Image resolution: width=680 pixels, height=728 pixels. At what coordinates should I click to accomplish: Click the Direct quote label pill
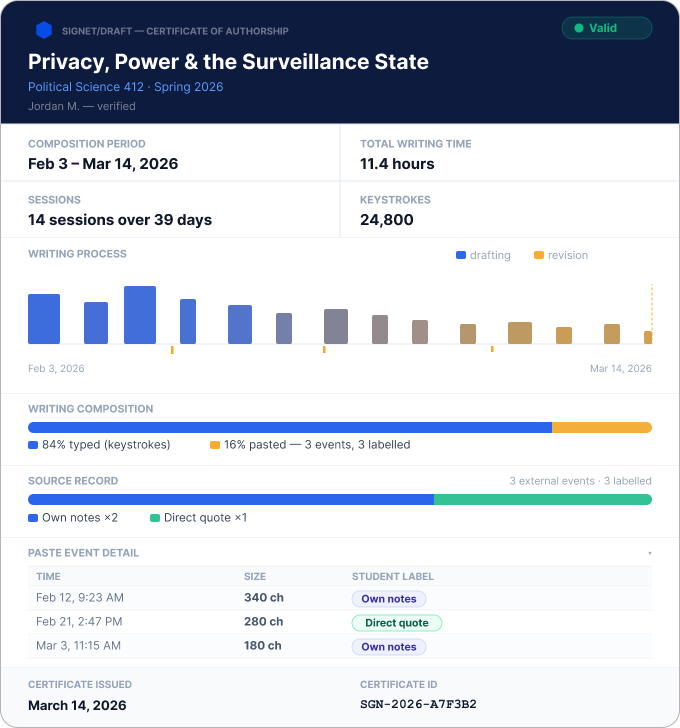pyautogui.click(x=397, y=623)
